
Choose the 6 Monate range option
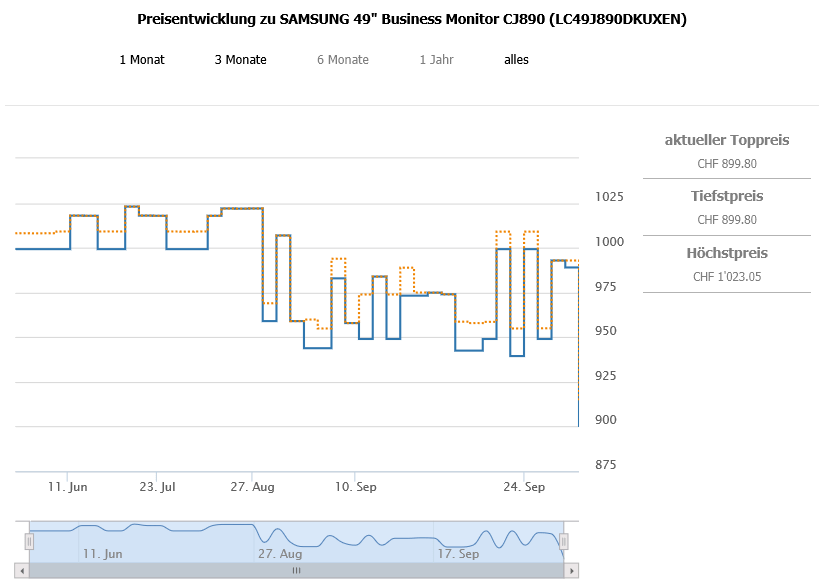(342, 60)
